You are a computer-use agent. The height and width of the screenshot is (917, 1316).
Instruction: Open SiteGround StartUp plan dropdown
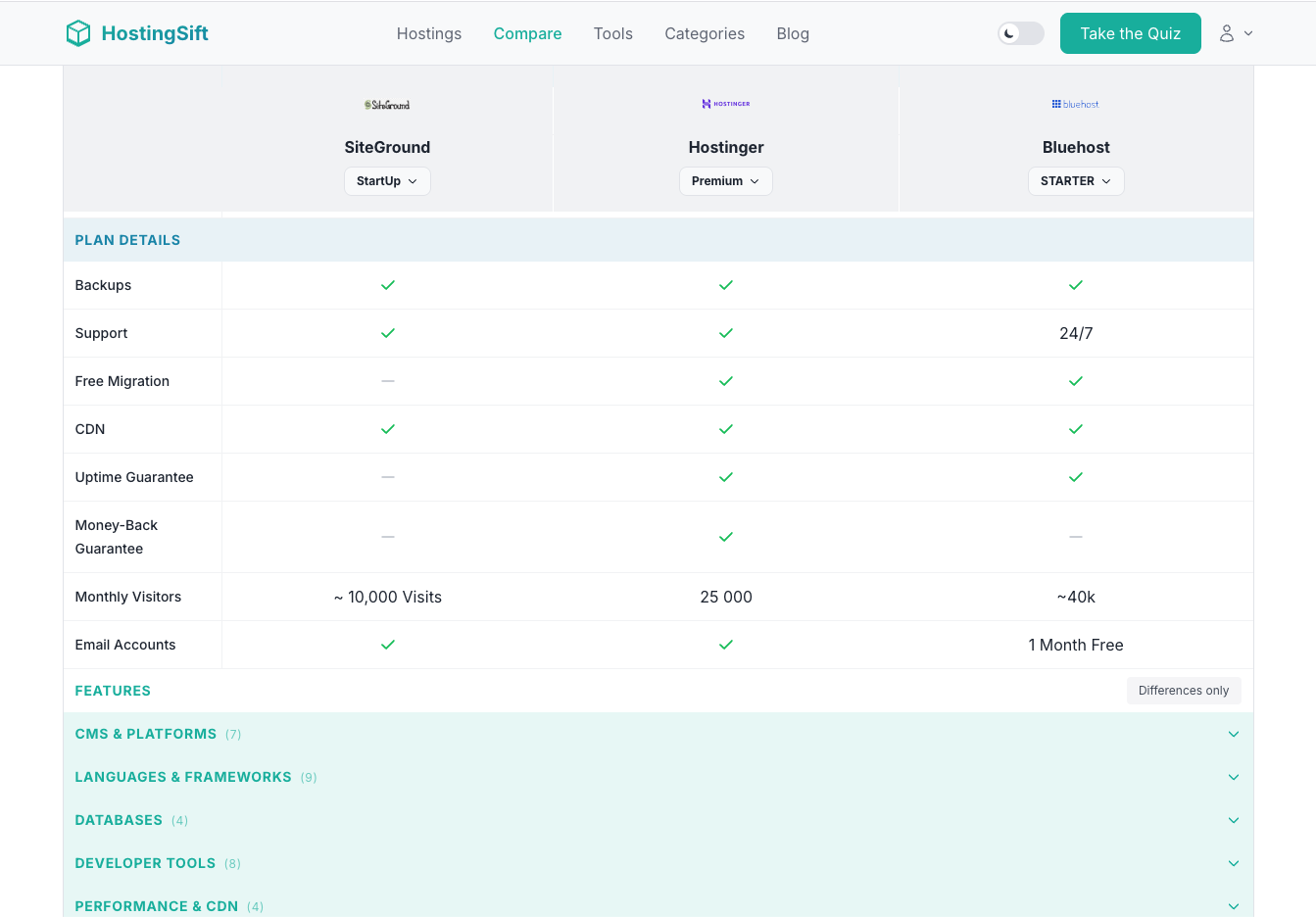(387, 181)
